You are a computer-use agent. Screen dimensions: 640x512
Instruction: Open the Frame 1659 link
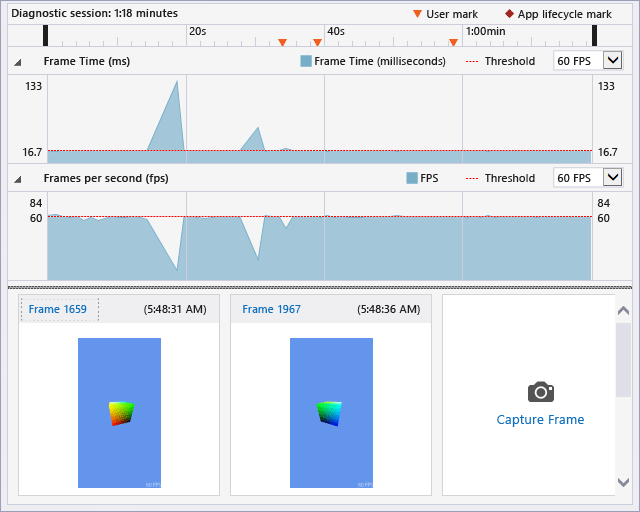point(58,309)
